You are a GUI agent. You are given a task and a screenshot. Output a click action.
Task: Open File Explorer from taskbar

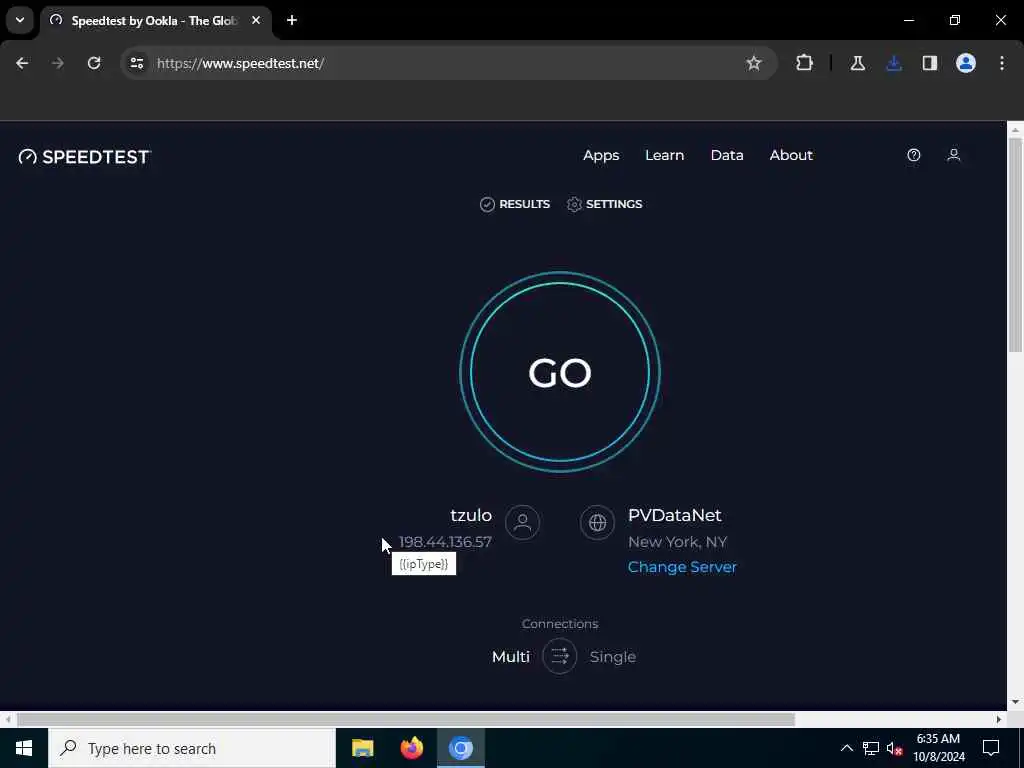(x=362, y=748)
